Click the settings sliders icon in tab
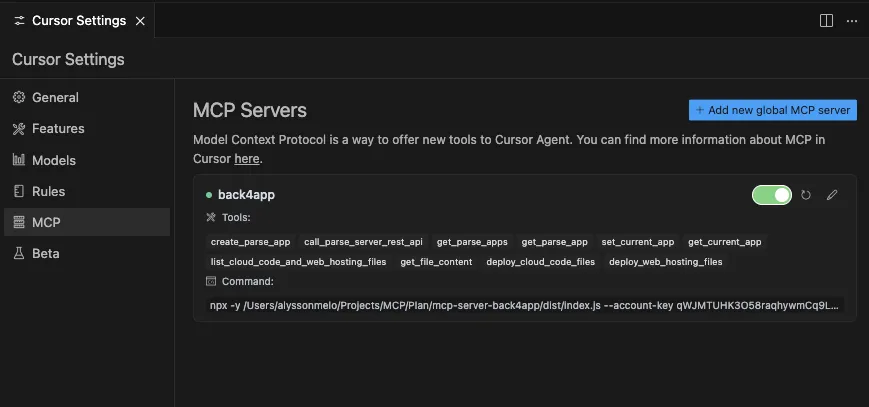The height and width of the screenshot is (407, 869). [19, 21]
